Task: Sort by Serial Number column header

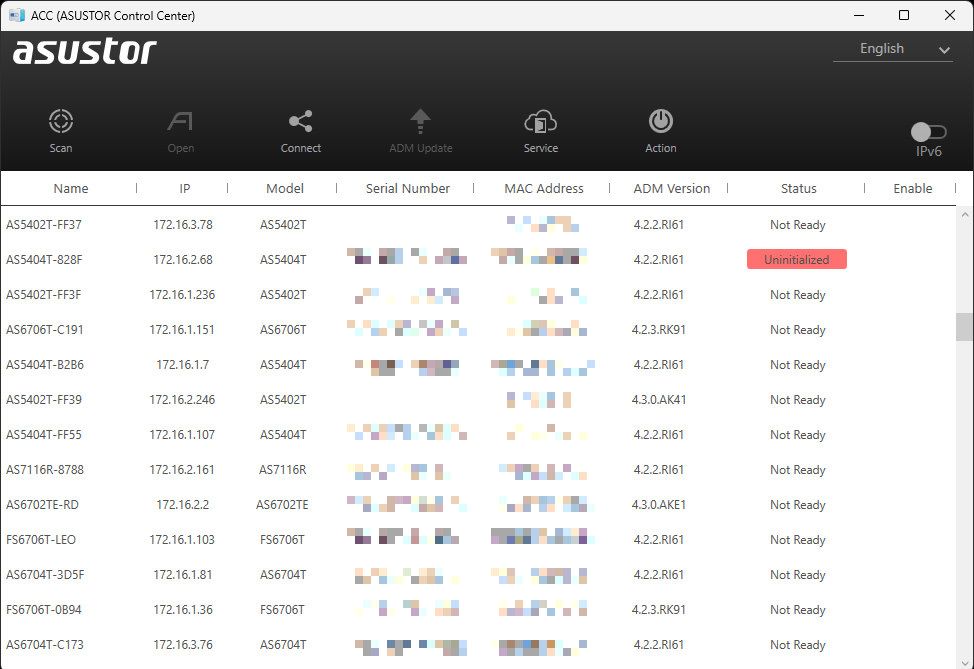Action: point(407,188)
